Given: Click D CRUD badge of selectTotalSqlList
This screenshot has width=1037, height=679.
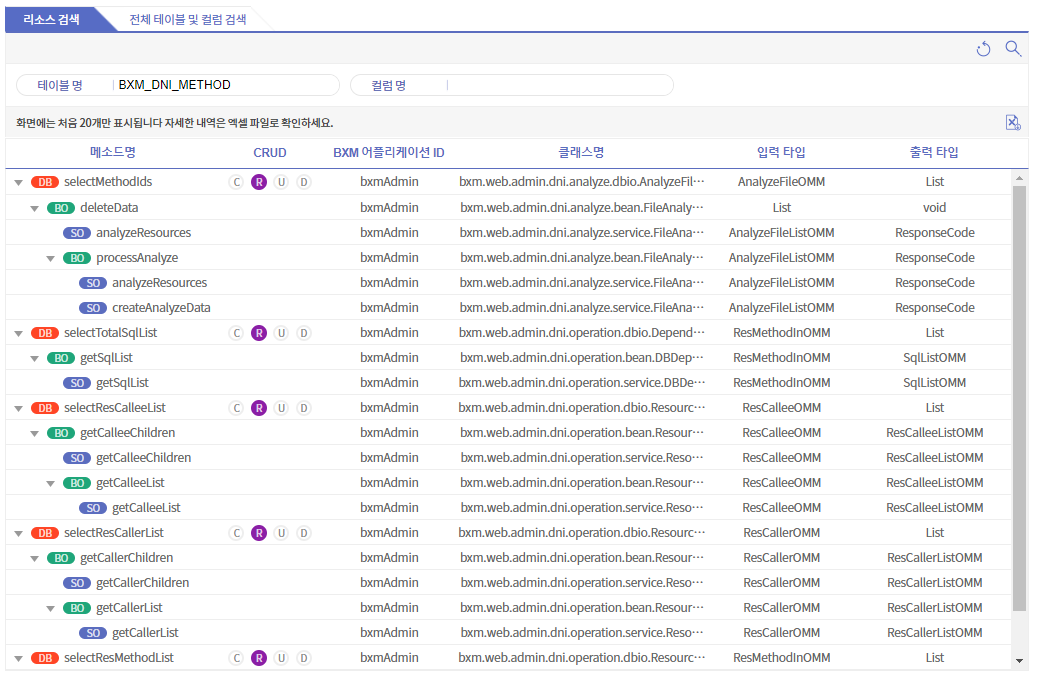Looking at the screenshot, I should coord(304,333).
